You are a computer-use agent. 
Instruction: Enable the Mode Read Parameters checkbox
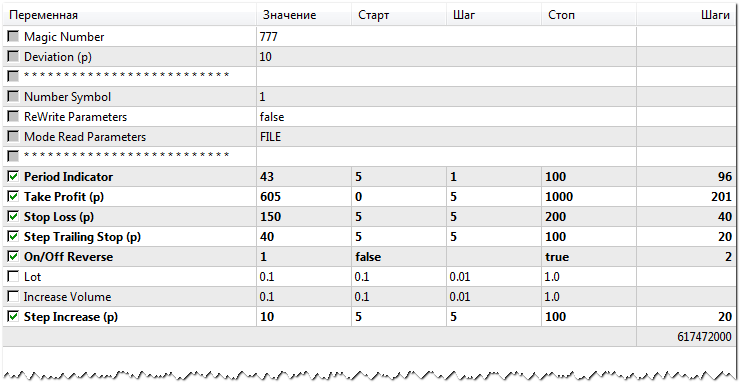[13, 136]
